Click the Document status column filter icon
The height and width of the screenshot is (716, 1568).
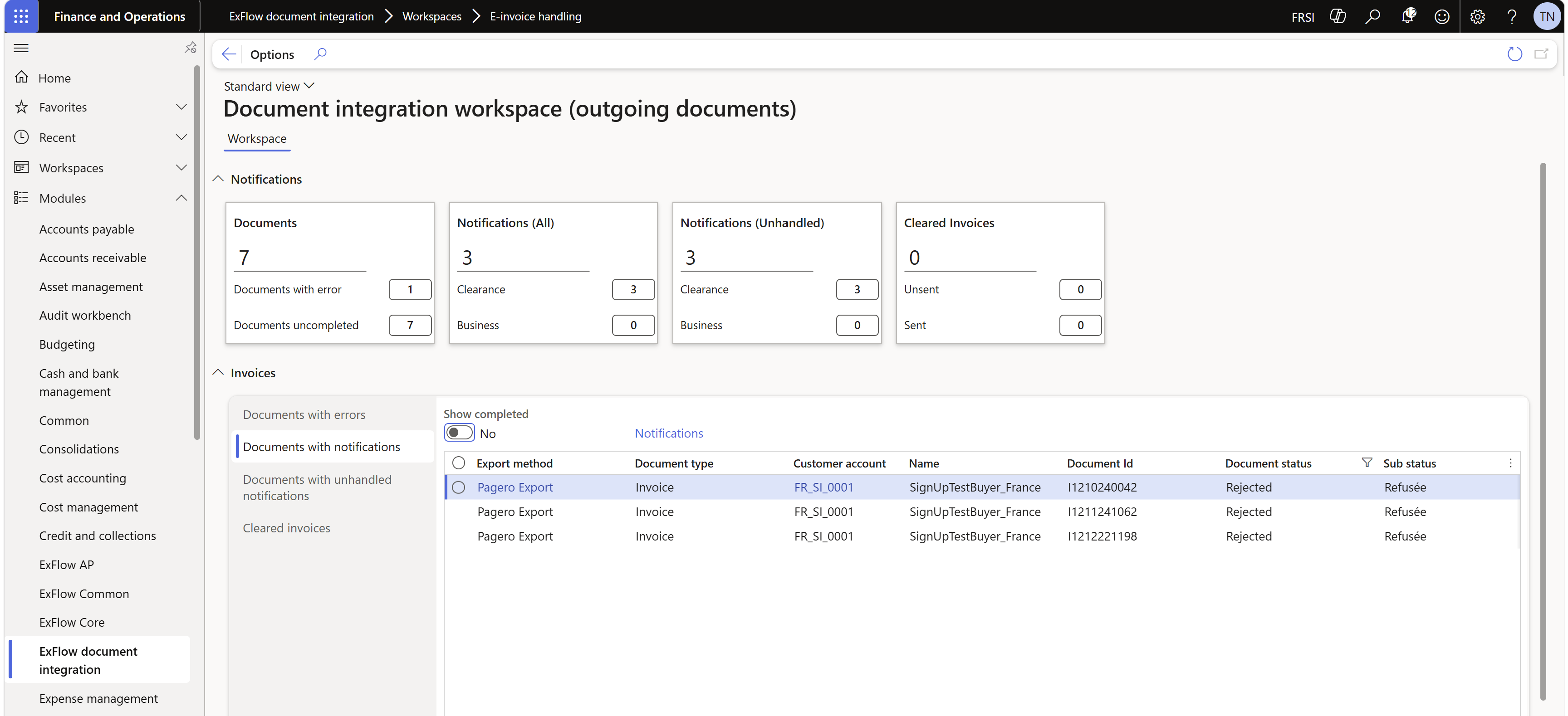[1367, 463]
